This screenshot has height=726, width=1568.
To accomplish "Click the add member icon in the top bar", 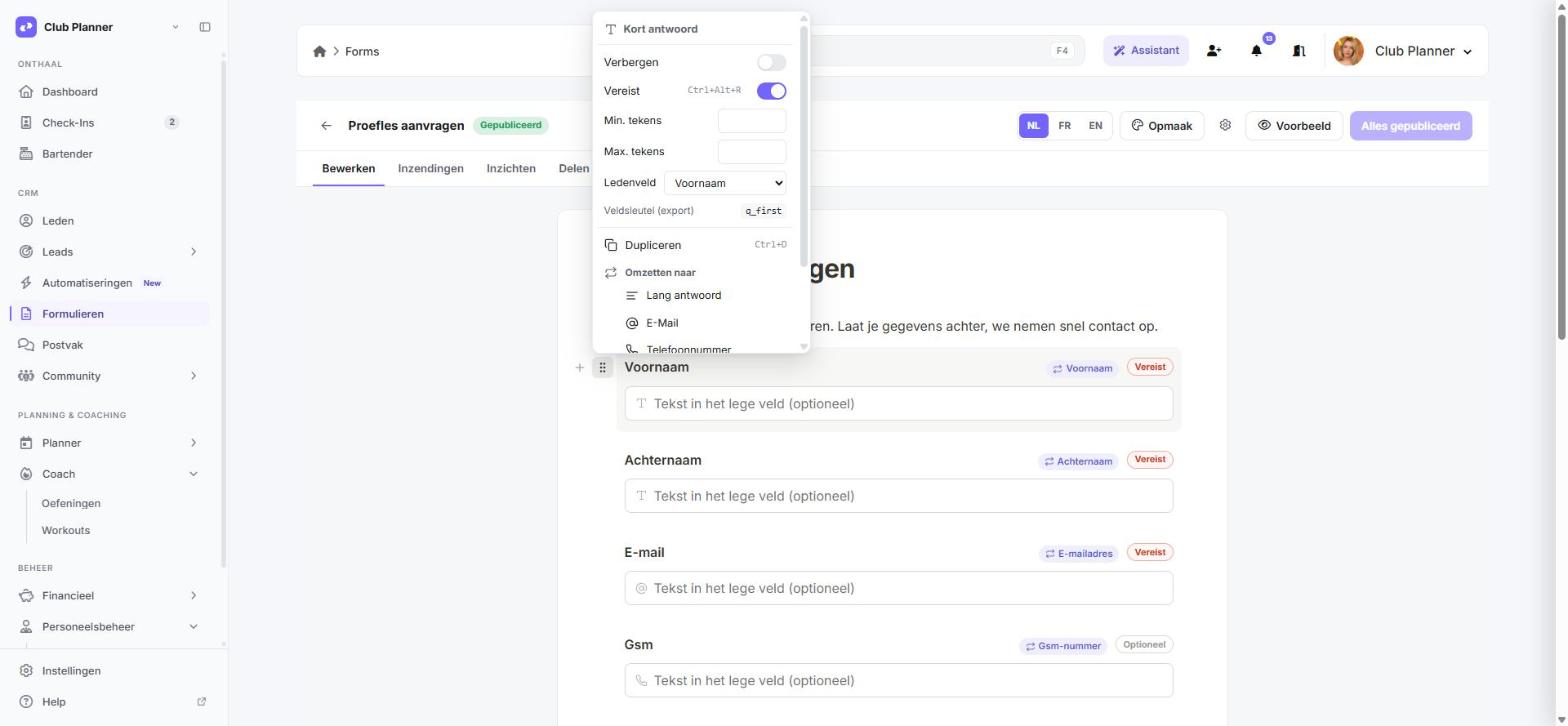I will [1214, 51].
